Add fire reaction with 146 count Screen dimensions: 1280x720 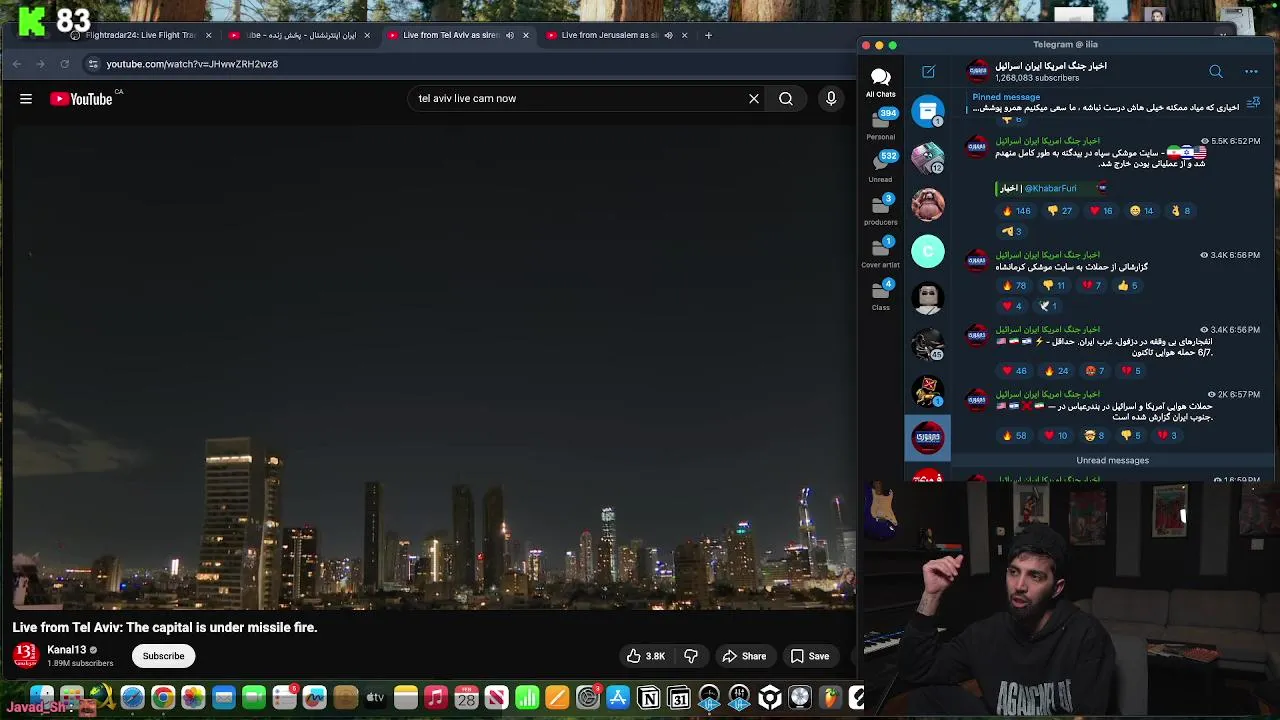(1016, 211)
